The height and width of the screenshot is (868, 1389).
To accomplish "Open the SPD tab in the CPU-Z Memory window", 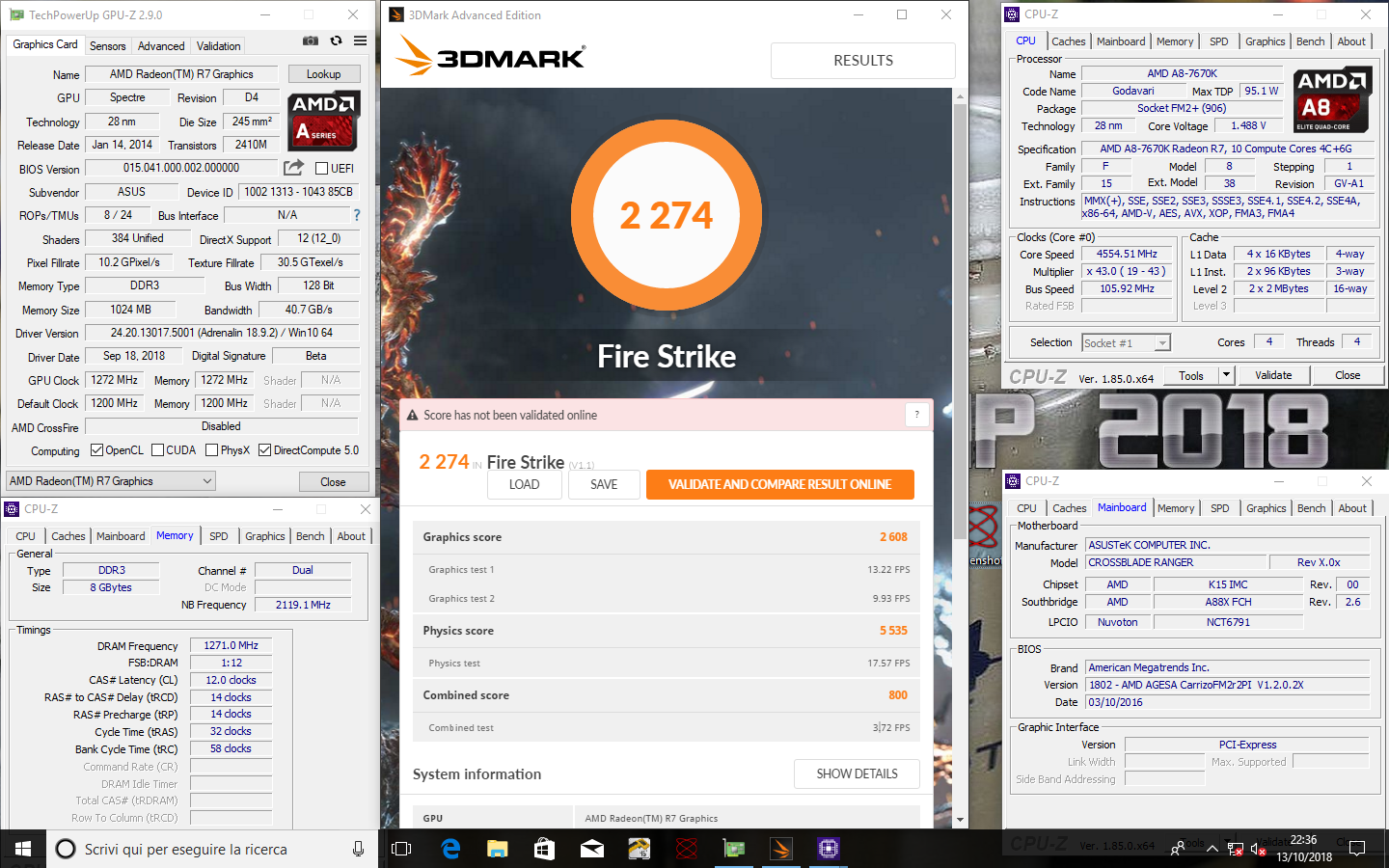I will coord(219,536).
